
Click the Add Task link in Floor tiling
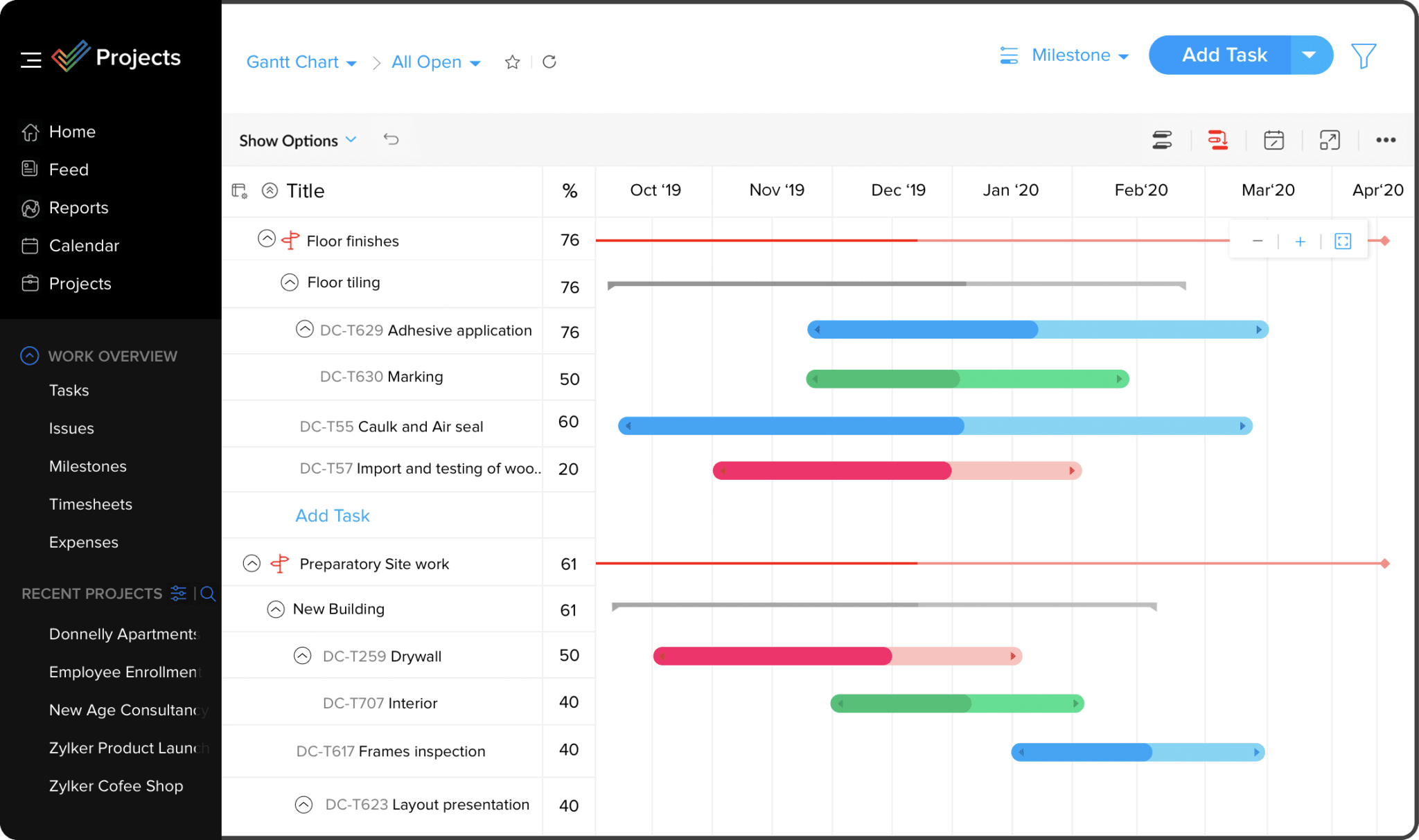[x=333, y=516]
